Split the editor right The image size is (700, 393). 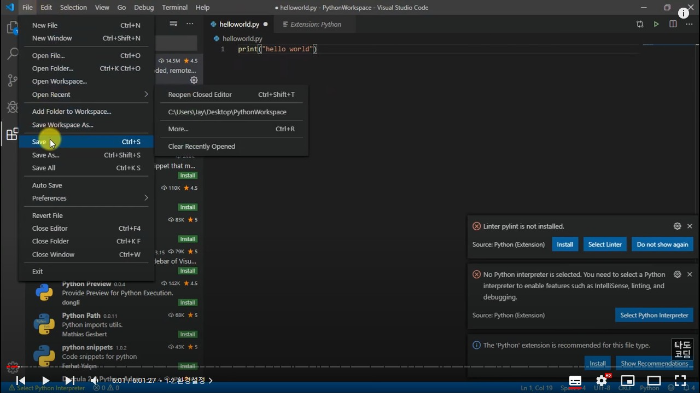[x=673, y=24]
